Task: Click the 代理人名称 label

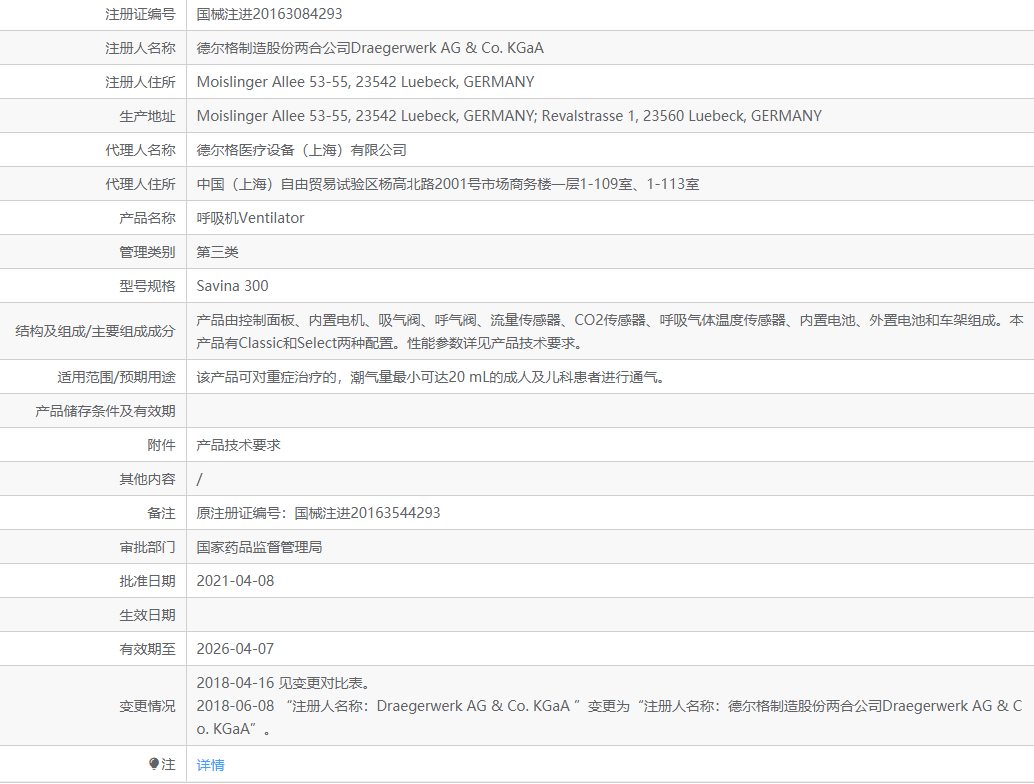Action: click(140, 150)
